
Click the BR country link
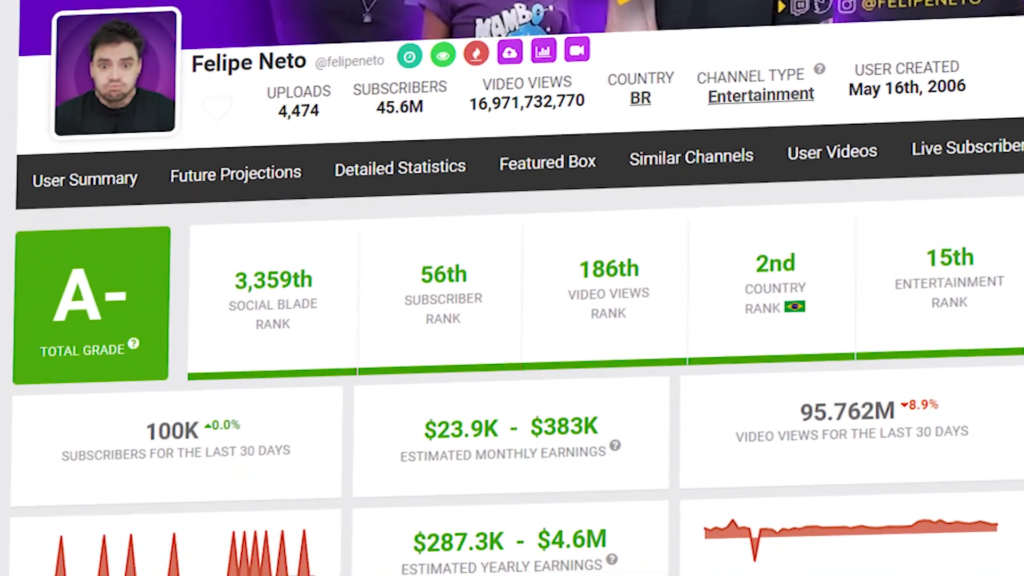640,98
